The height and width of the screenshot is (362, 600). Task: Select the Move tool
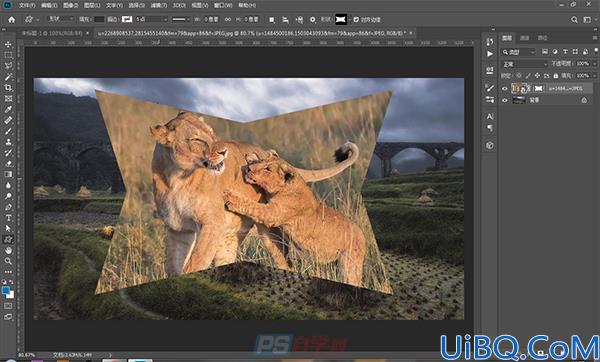(x=8, y=44)
